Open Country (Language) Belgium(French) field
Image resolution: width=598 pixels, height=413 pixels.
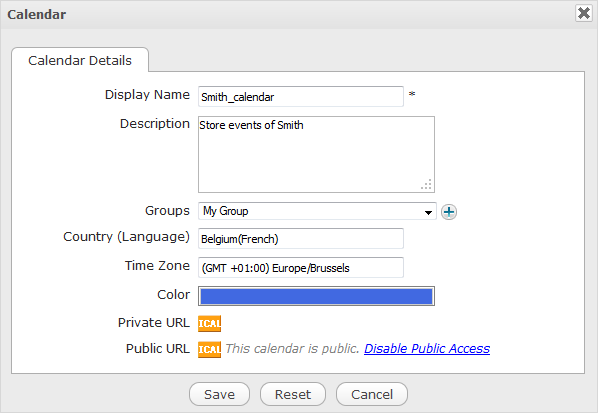pyautogui.click(x=301, y=239)
